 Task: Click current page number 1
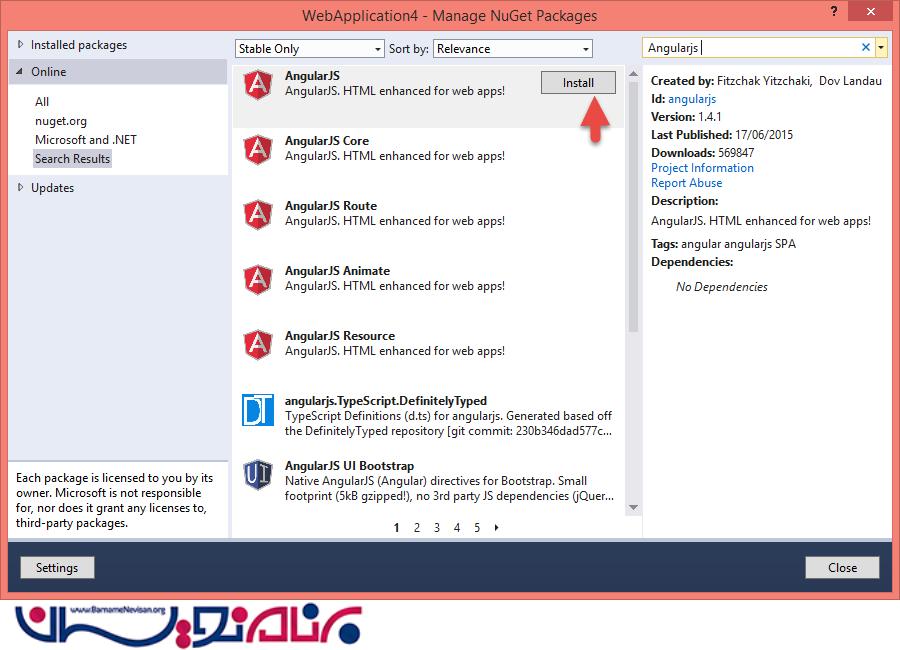[397, 527]
